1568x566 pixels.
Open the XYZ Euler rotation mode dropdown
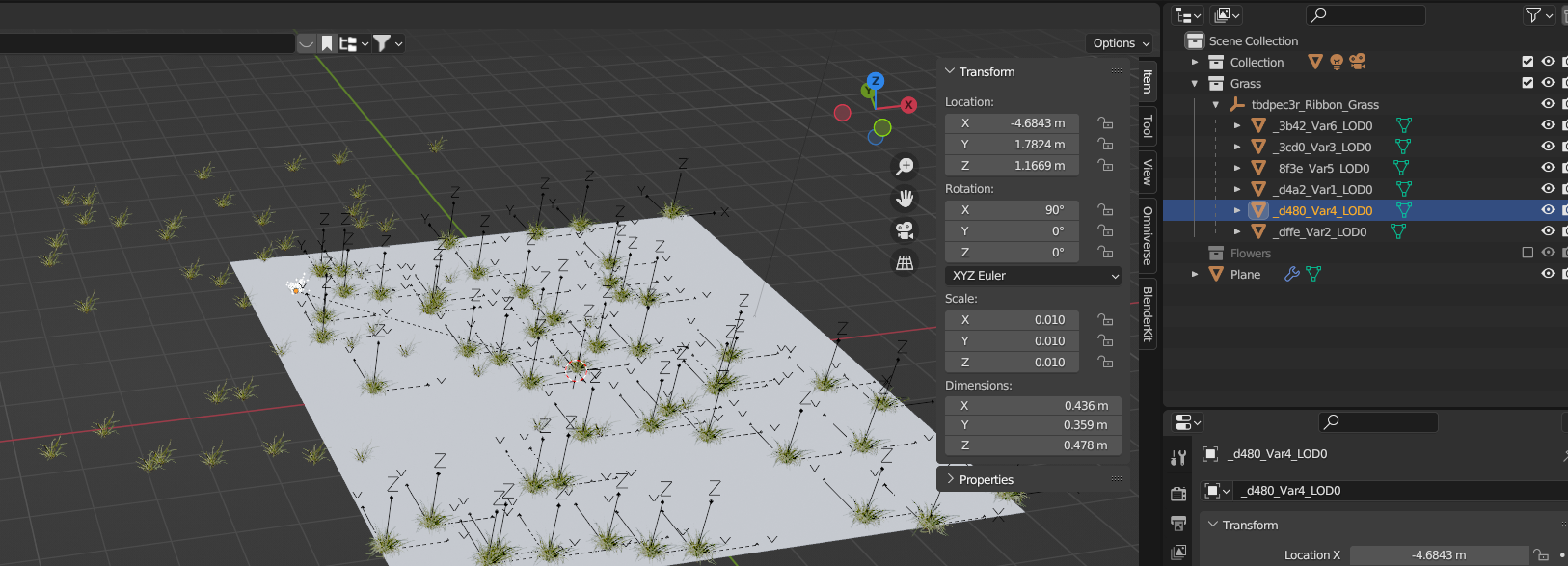[1033, 276]
